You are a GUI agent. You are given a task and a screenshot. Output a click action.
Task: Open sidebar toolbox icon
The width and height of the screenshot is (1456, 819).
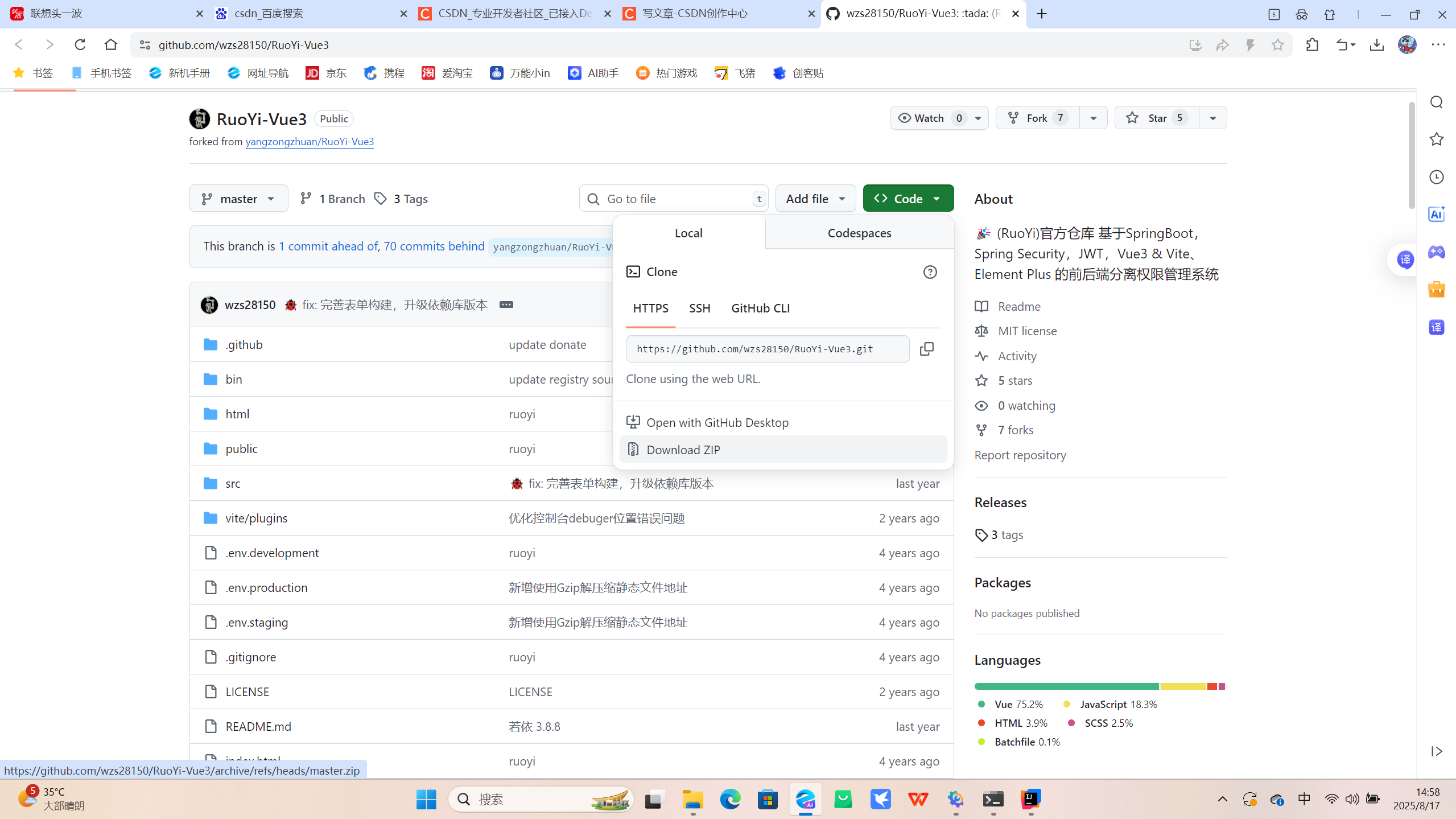coord(1437,289)
